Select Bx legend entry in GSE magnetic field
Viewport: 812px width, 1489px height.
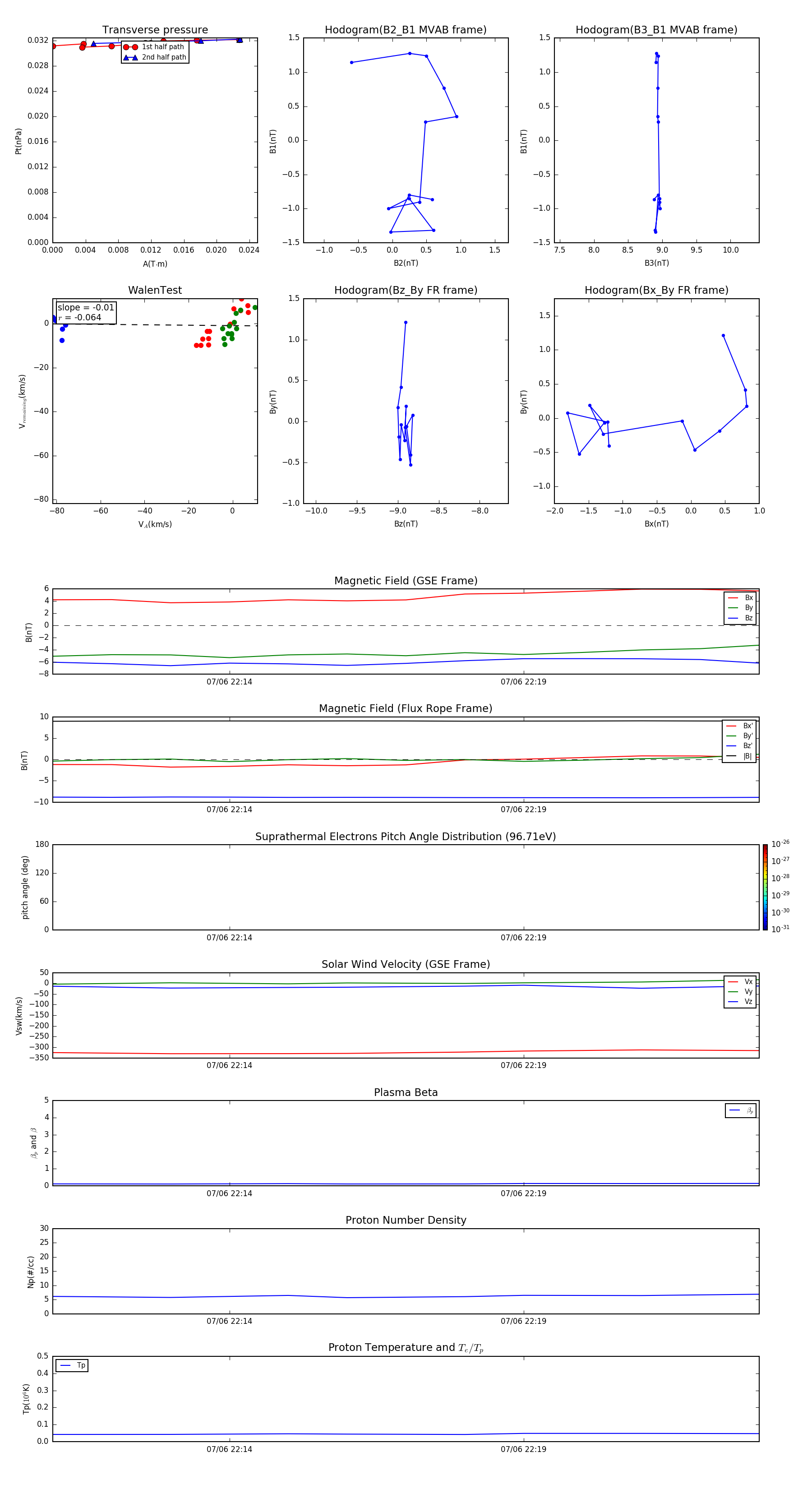(740, 598)
